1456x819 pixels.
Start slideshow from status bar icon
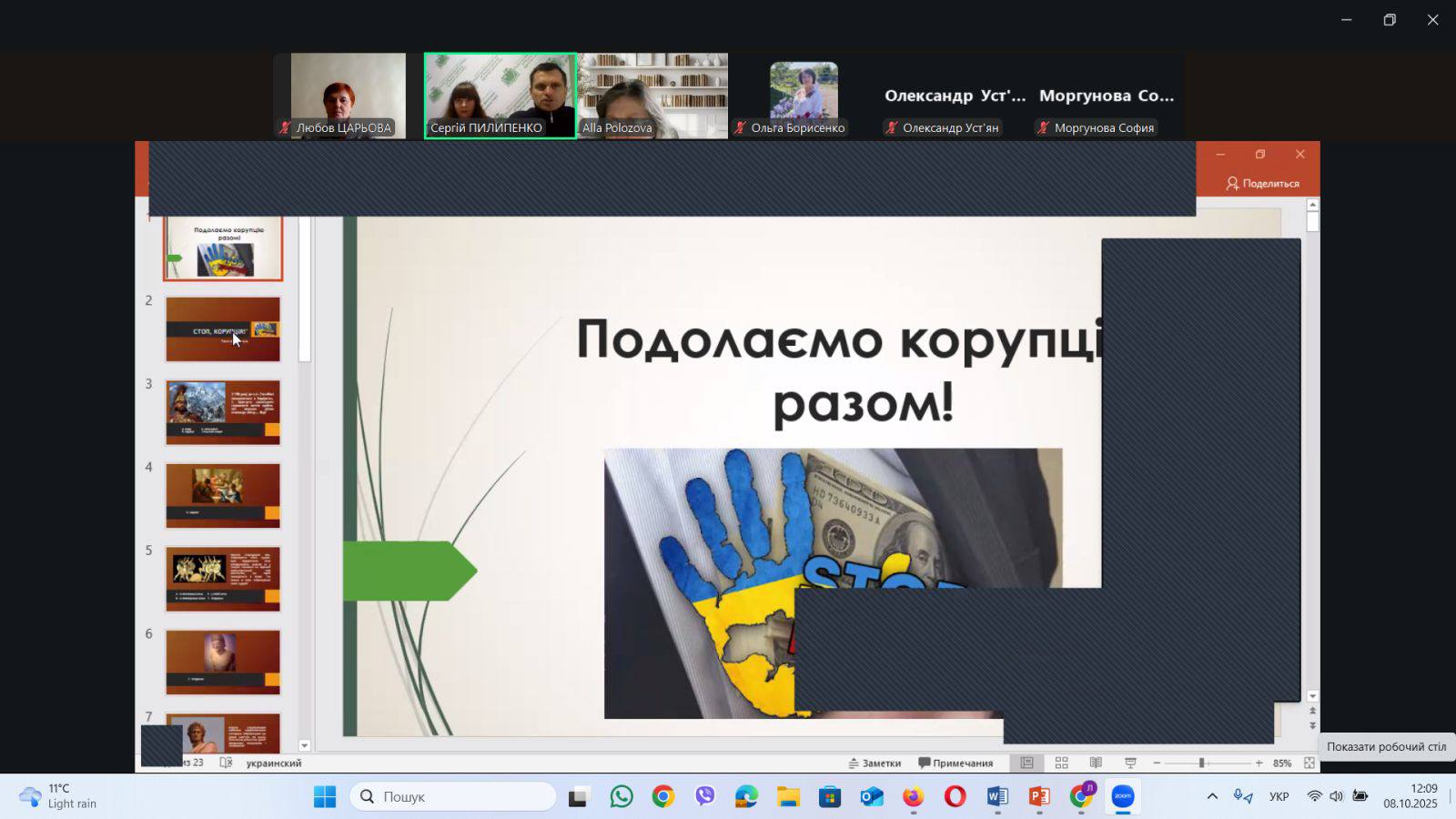1130,763
